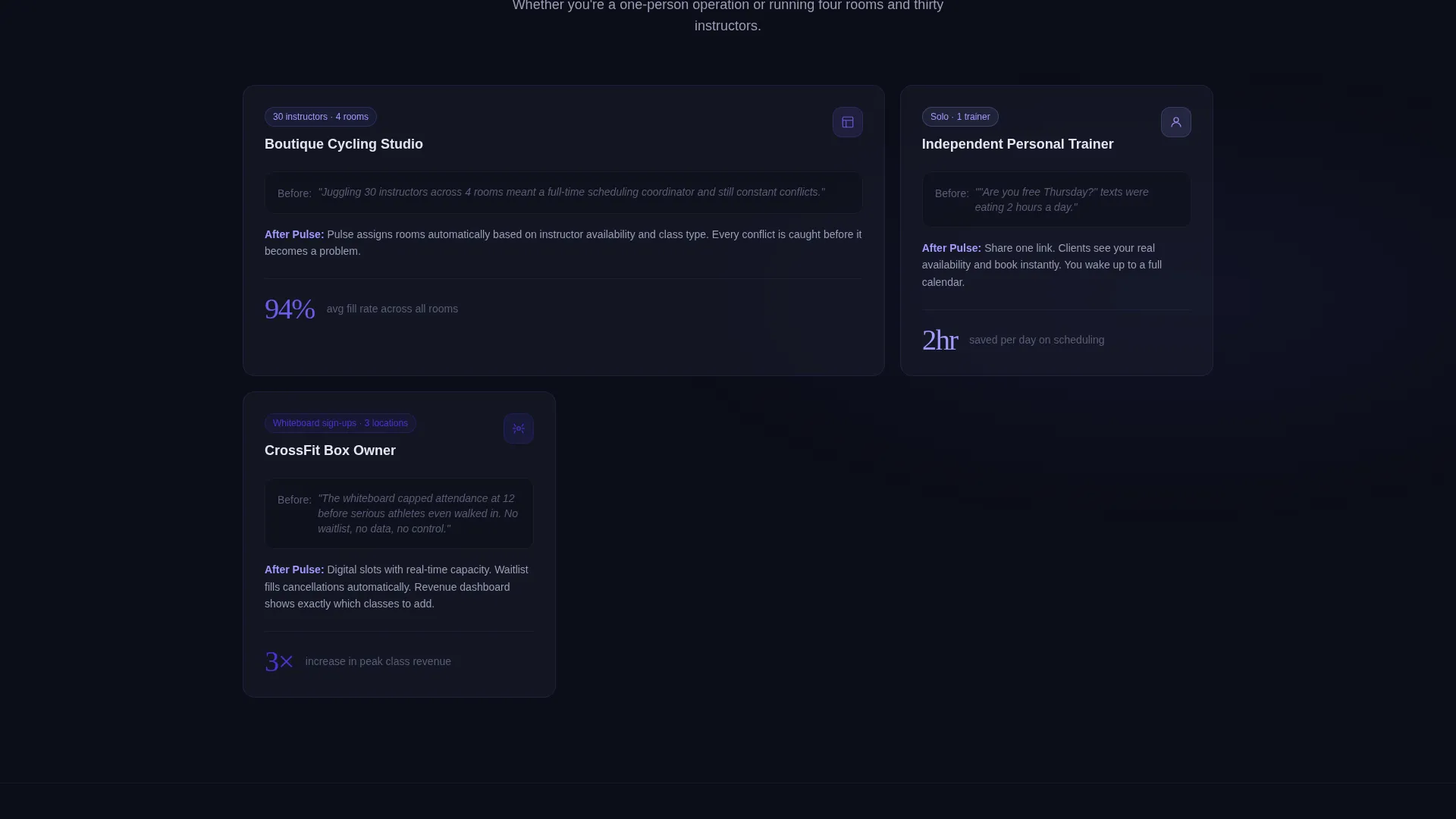1456x819 pixels.
Task: Click 'Pulse assigns rooms automatically' description
Action: click(563, 243)
